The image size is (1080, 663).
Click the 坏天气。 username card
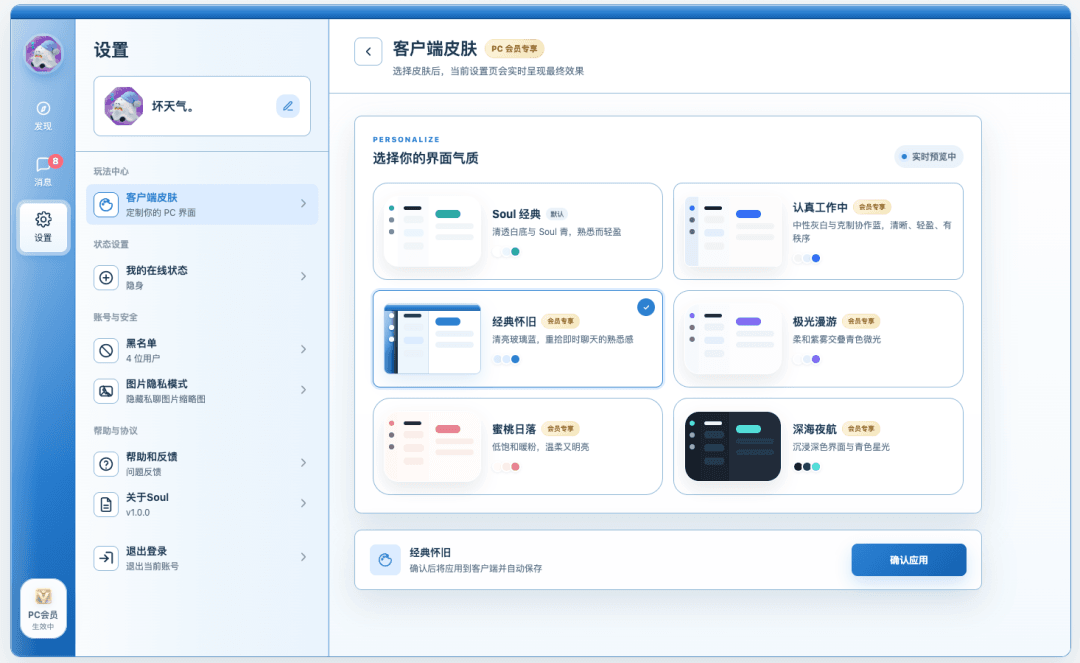(x=202, y=106)
